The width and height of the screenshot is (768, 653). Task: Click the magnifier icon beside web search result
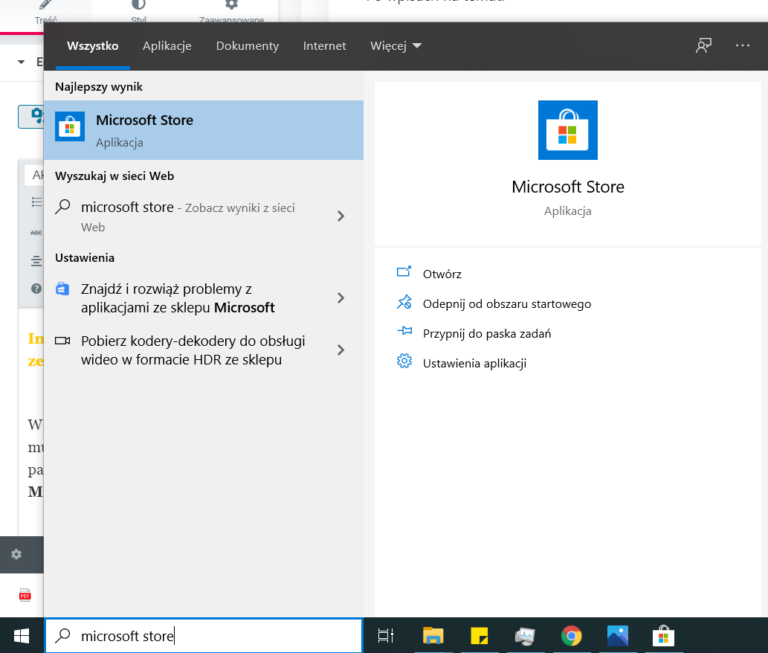[63, 207]
